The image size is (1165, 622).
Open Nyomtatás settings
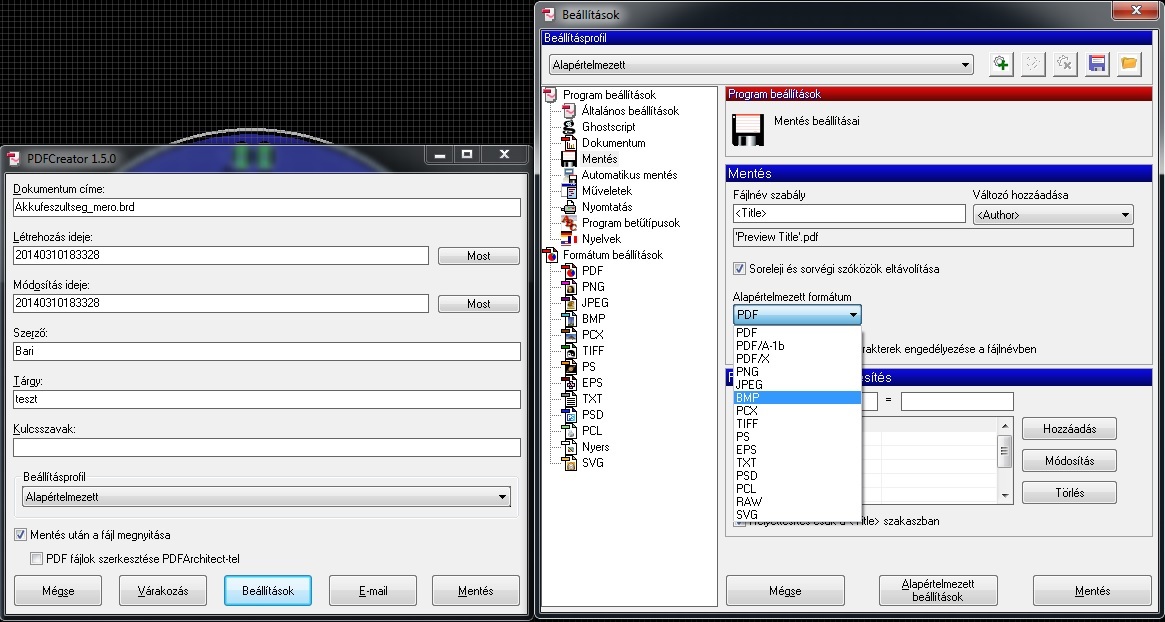tap(606, 207)
